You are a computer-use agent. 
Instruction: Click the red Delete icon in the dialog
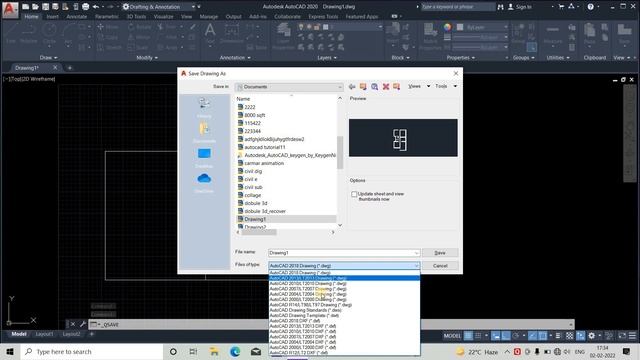[386, 87]
